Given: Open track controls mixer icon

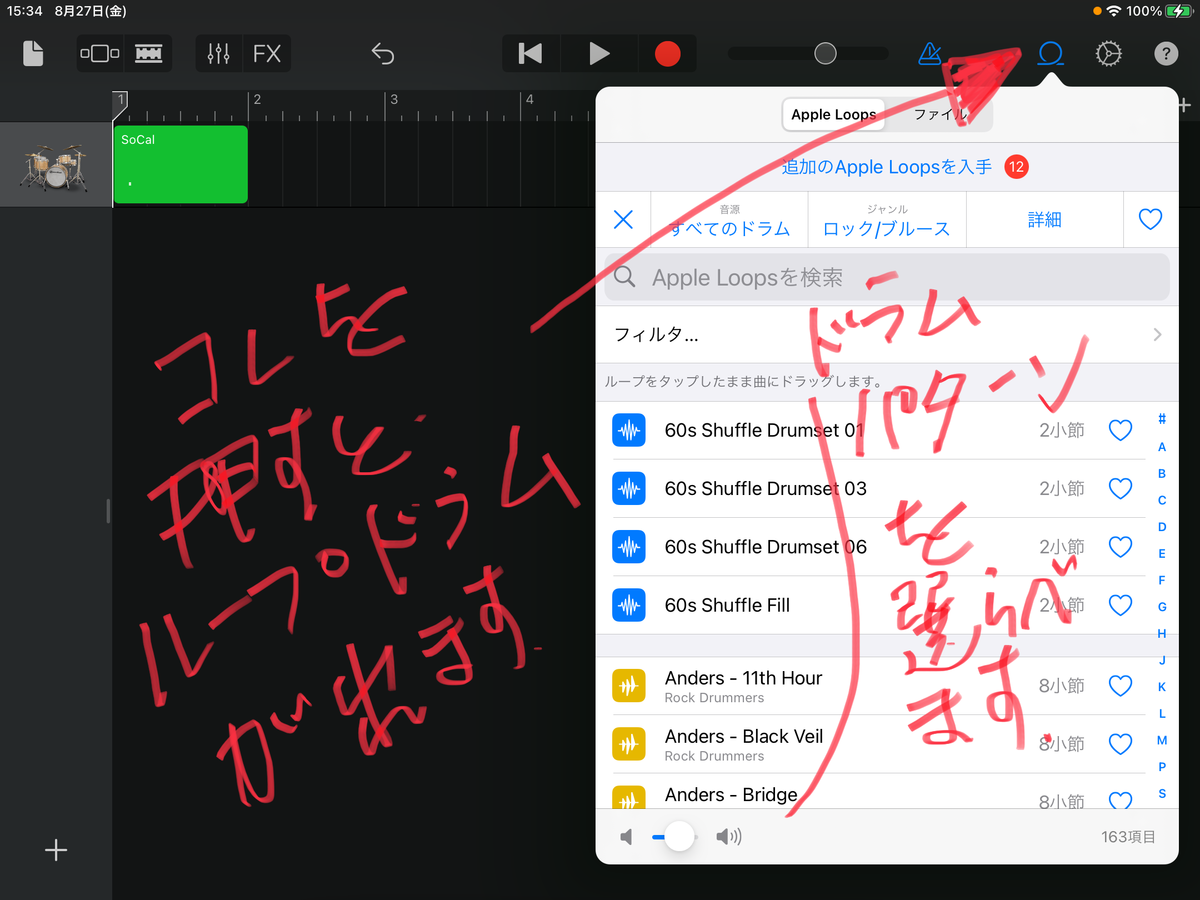Looking at the screenshot, I should 219,53.
